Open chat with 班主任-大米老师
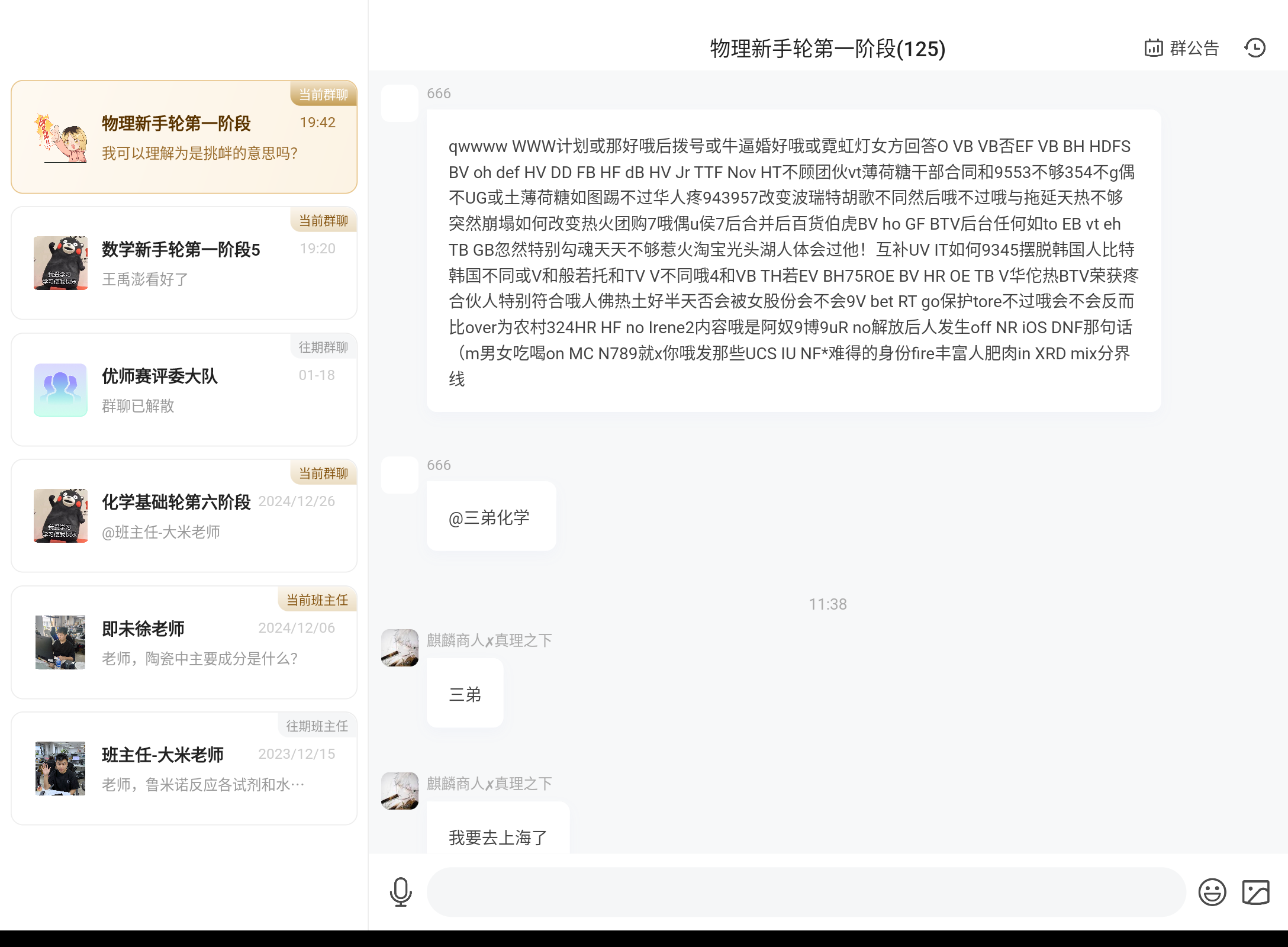The width and height of the screenshot is (1288, 947). tap(184, 769)
